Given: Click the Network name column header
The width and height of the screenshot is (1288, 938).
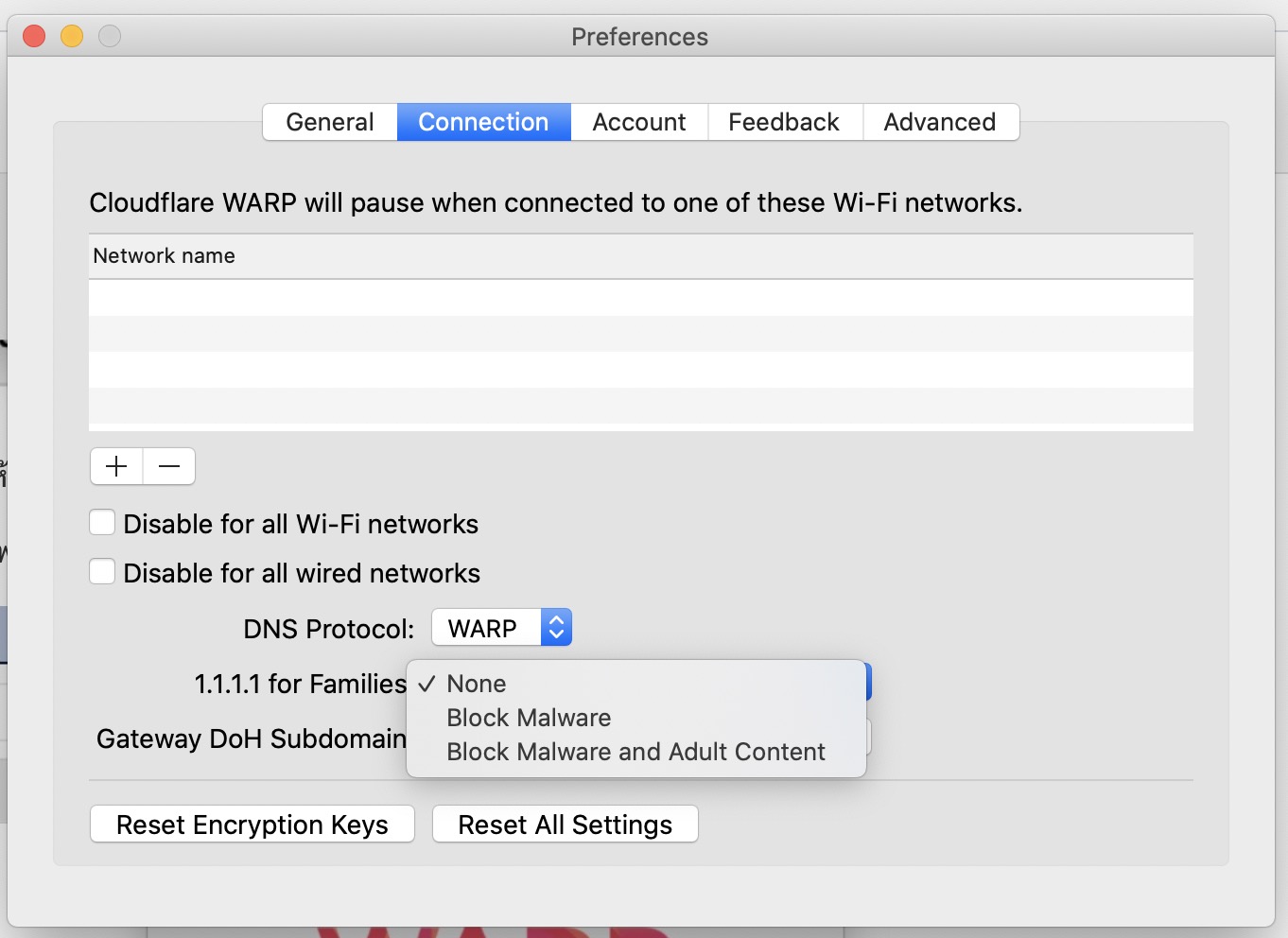Looking at the screenshot, I should (165, 256).
